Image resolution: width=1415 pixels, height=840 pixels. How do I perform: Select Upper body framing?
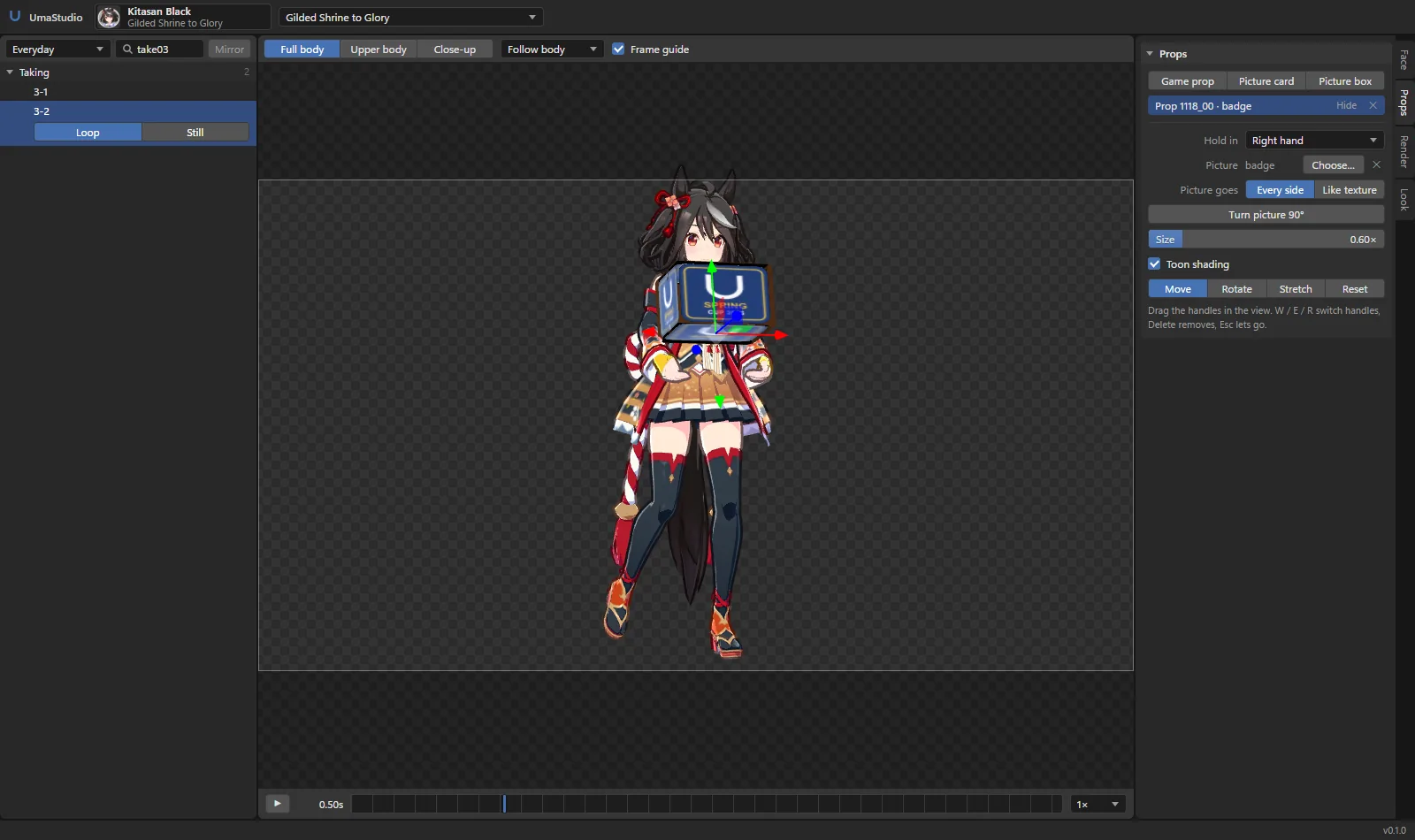379,50
